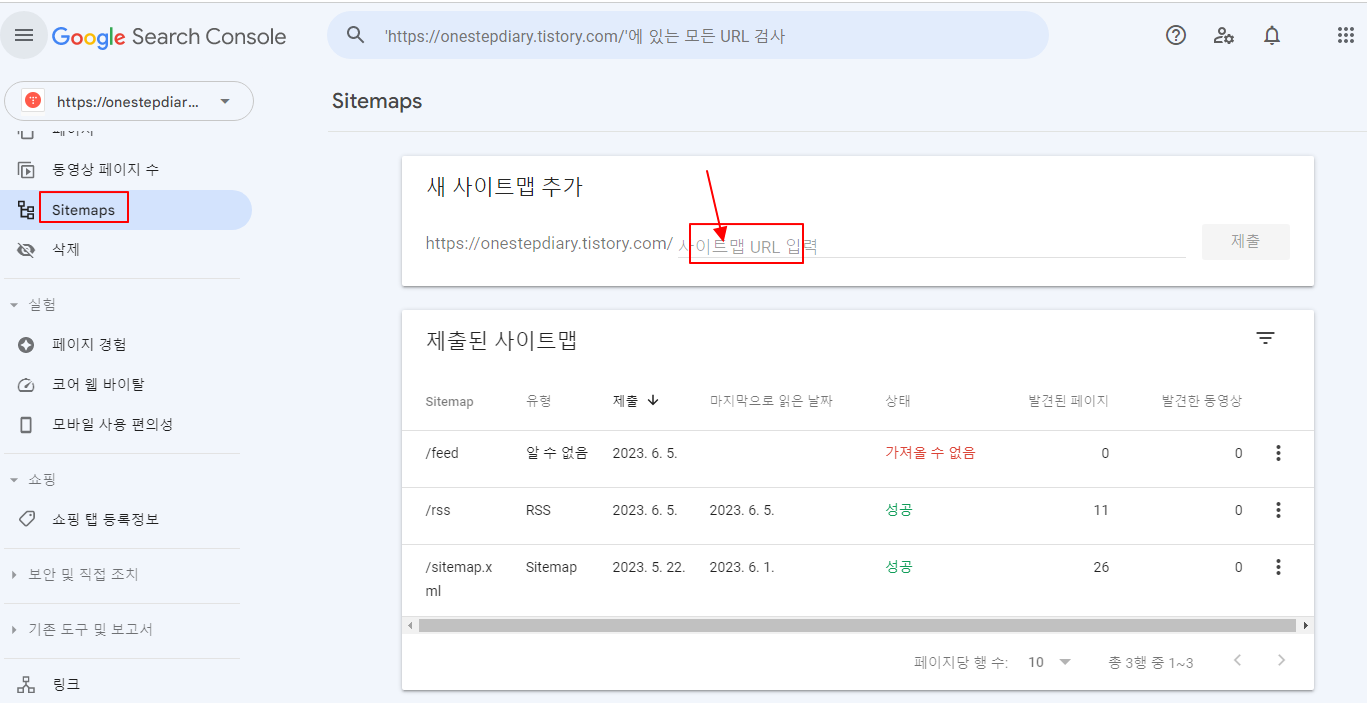Image resolution: width=1367 pixels, height=703 pixels.
Task: Click the 발견한 동영상 column header
Action: 1201,401
